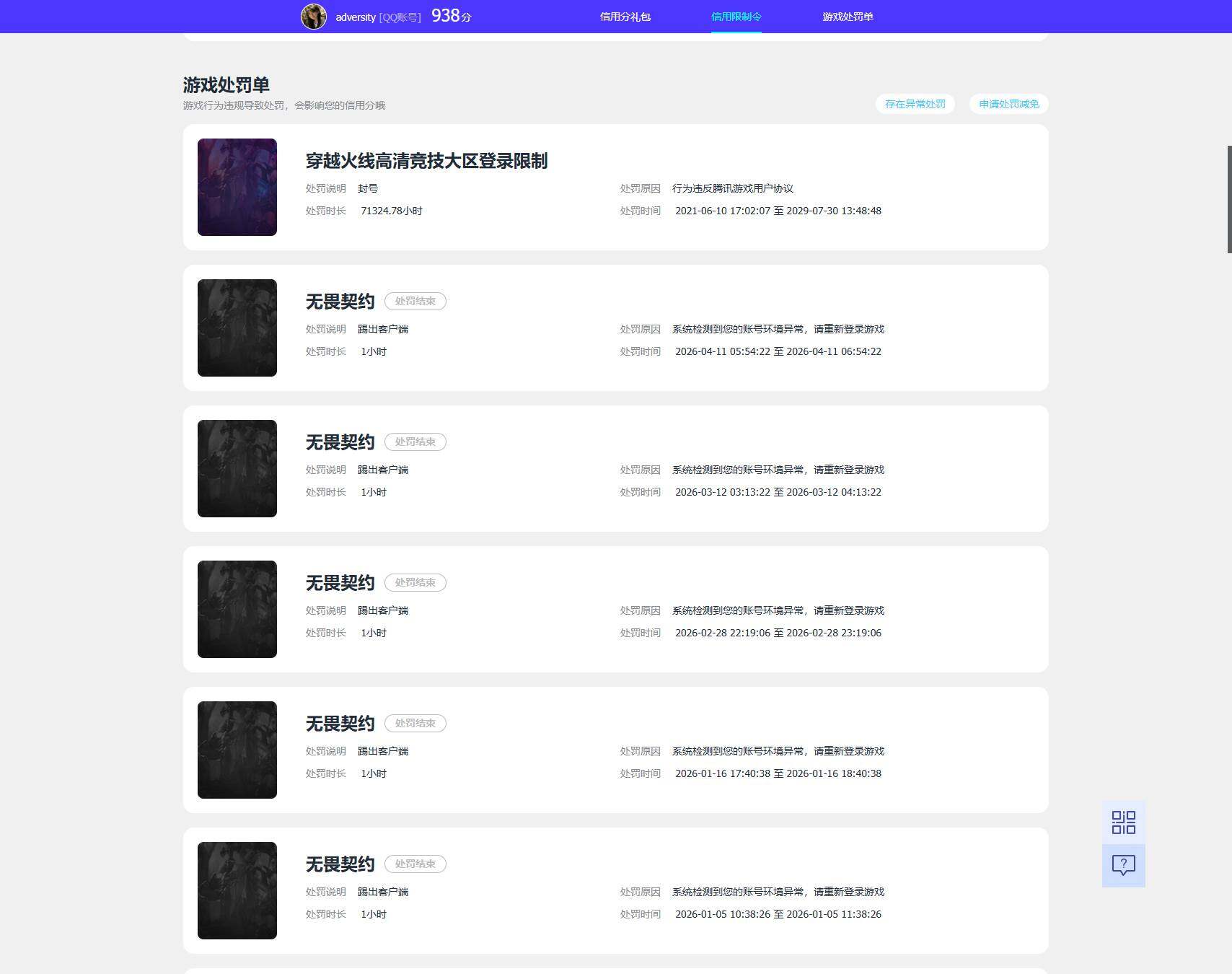
Task: Click the 穿越火线高清竞技大区登录限制 title
Action: click(x=426, y=161)
